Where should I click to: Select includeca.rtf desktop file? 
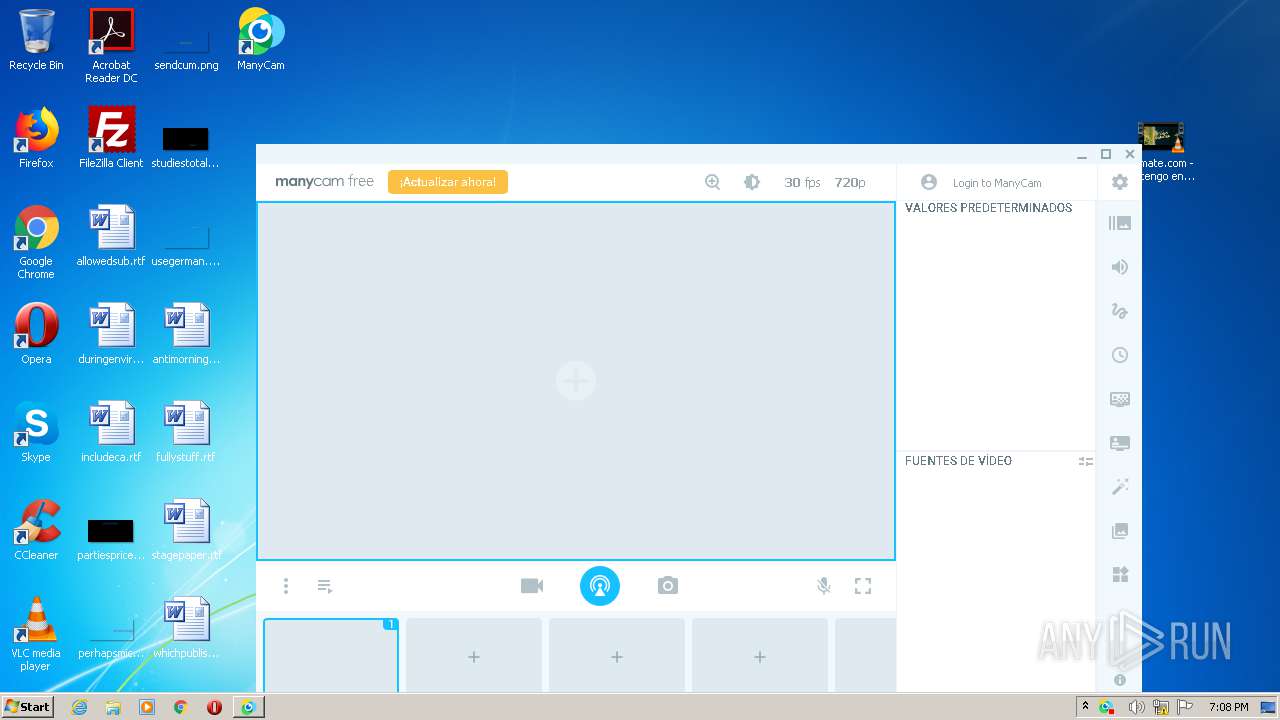(111, 432)
